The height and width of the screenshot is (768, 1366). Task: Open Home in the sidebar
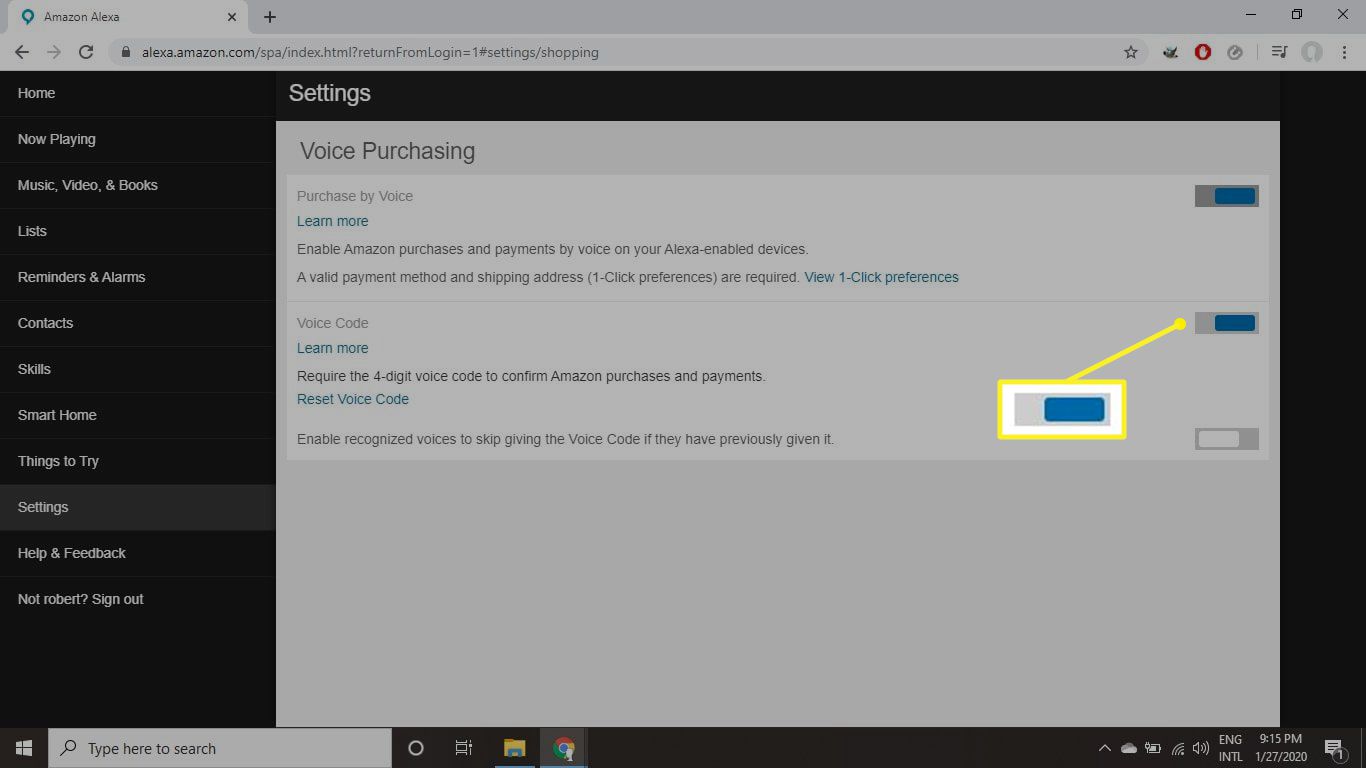click(137, 93)
